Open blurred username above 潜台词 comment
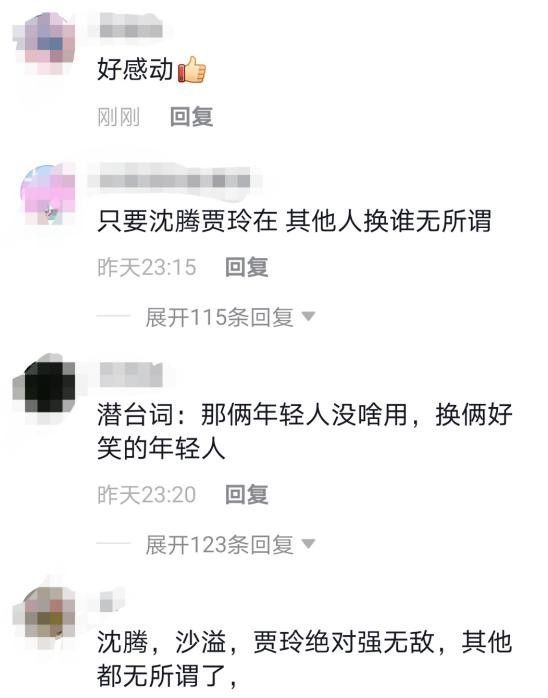The height and width of the screenshot is (698, 548). [x=131, y=375]
